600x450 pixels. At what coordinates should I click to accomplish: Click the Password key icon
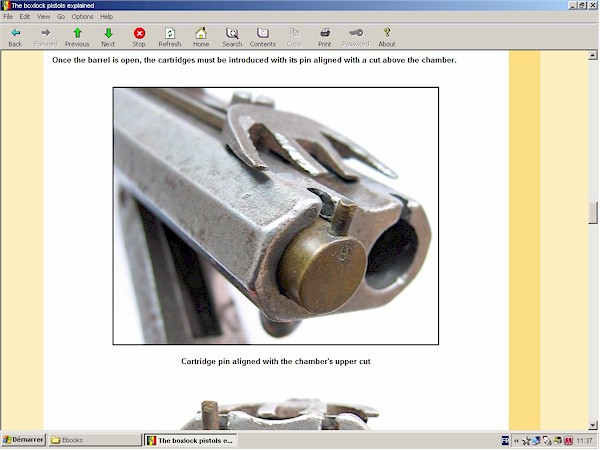coord(356,33)
